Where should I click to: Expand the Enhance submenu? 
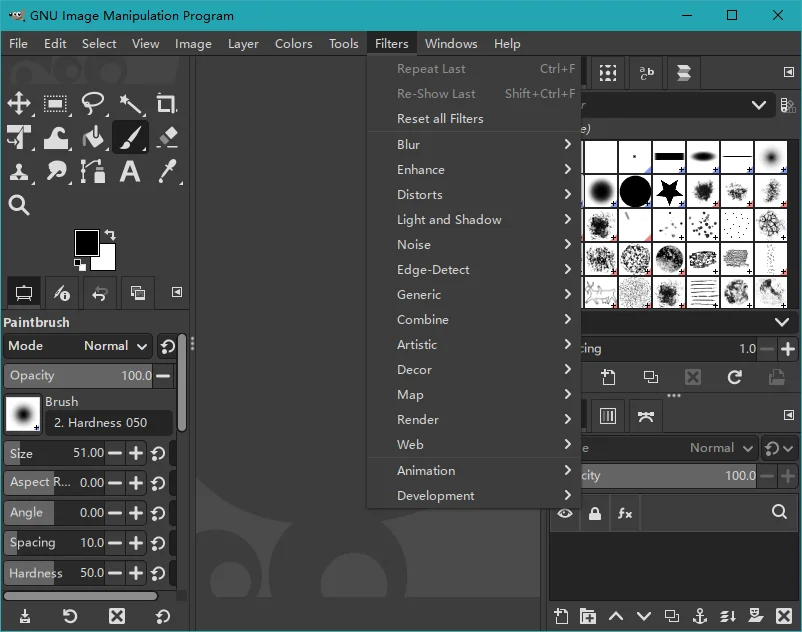click(x=474, y=170)
